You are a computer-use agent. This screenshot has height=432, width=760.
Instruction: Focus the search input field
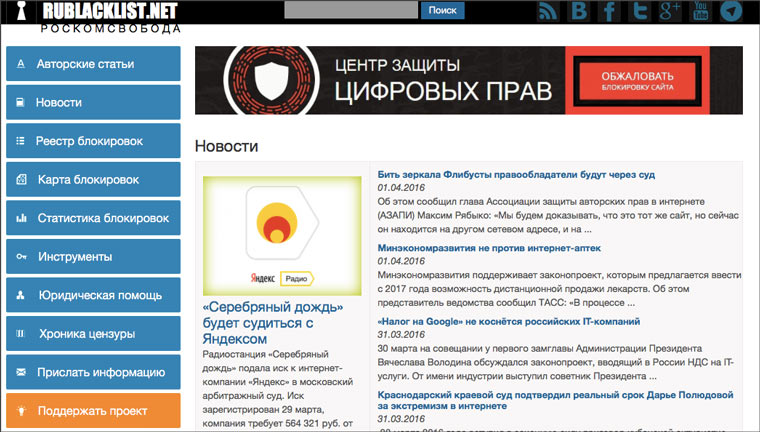click(x=351, y=10)
